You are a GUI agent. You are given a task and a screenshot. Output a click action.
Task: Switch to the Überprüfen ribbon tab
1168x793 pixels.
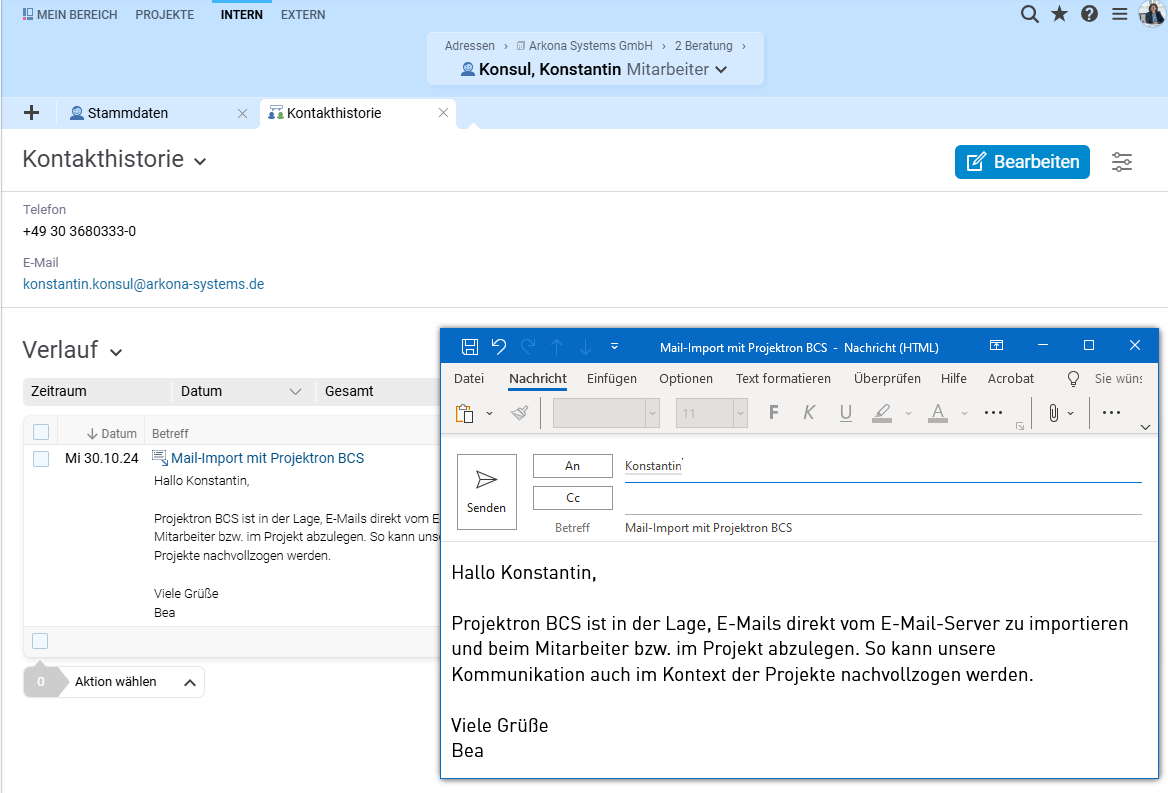point(887,378)
